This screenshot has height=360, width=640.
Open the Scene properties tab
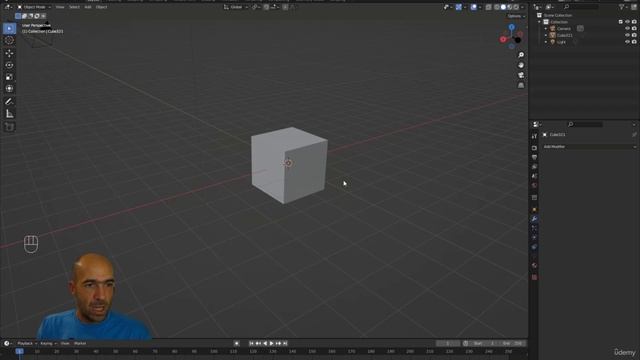534,176
